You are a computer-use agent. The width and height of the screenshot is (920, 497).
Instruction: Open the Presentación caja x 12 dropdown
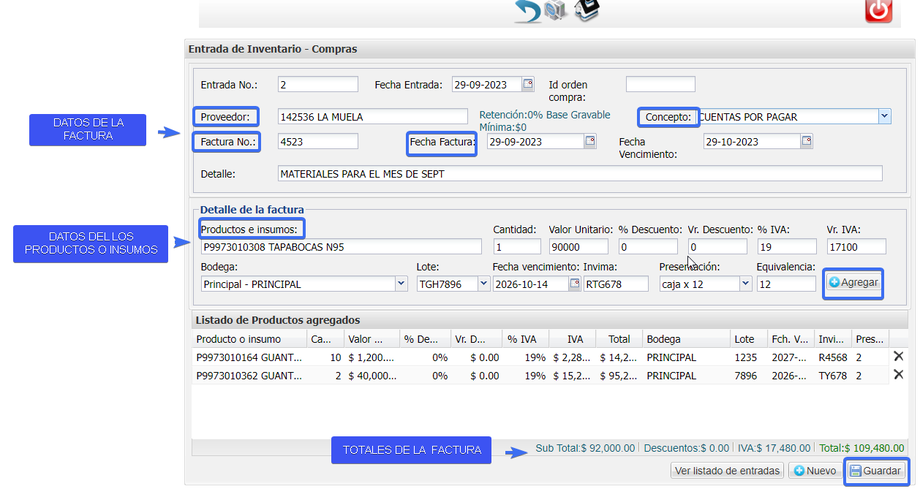click(x=745, y=284)
